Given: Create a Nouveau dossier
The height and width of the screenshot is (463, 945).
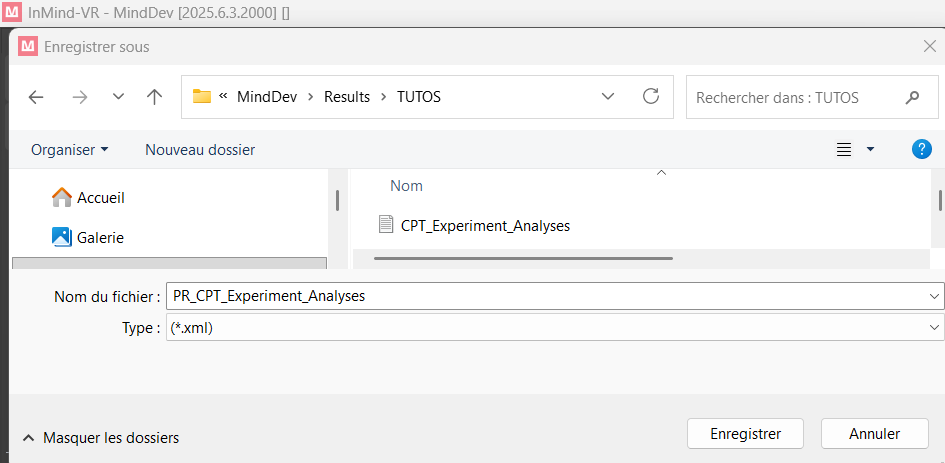Looking at the screenshot, I should [x=200, y=149].
